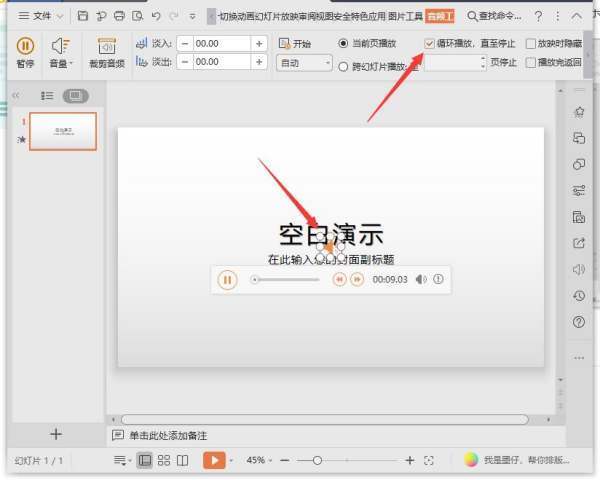Open the help icon in right sidebar

578,322
